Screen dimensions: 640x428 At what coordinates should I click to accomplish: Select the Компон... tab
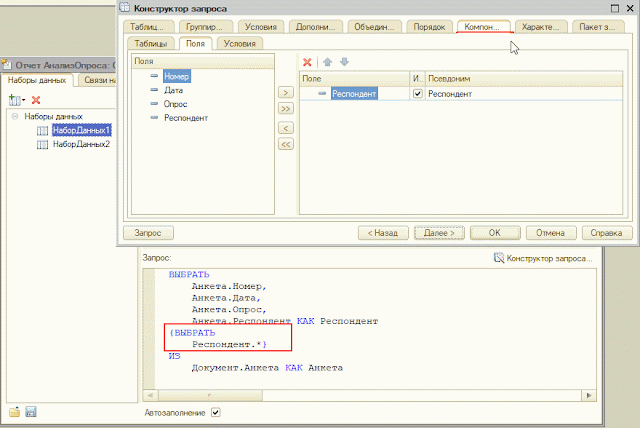coord(484,27)
